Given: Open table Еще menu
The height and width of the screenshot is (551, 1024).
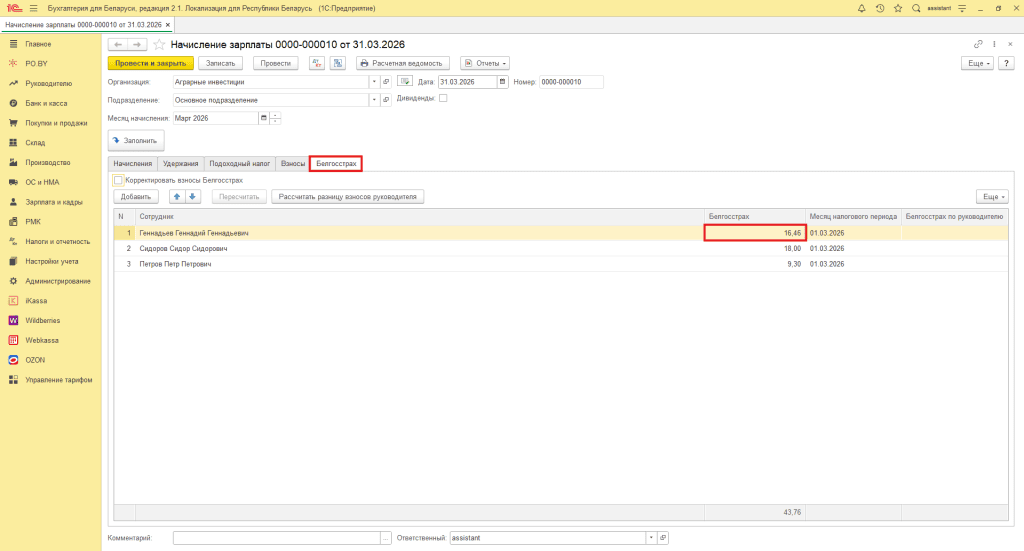Looking at the screenshot, I should (992, 197).
